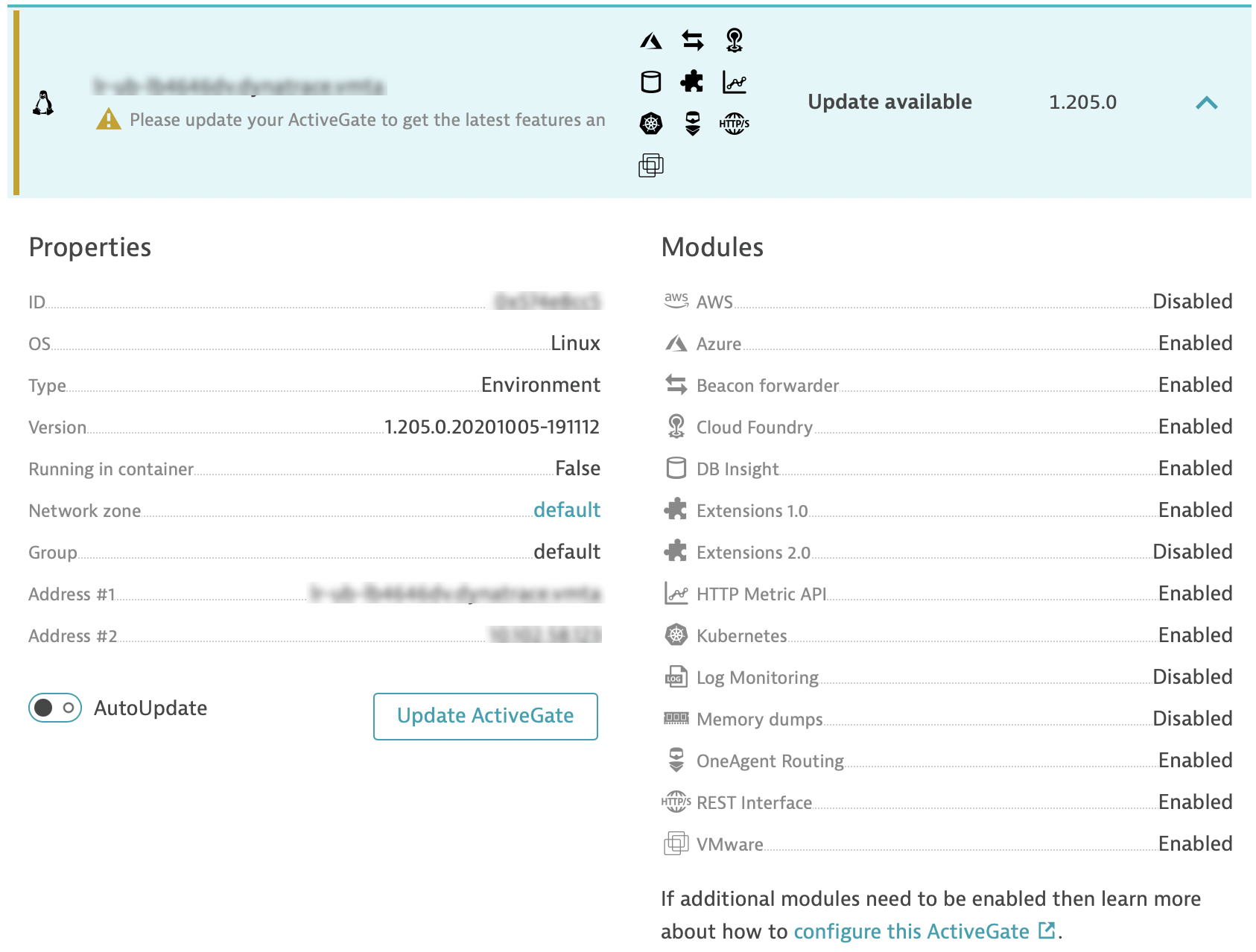This screenshot has width=1256, height=952.
Task: Click the AWS Disabled status
Action: coord(1193,302)
